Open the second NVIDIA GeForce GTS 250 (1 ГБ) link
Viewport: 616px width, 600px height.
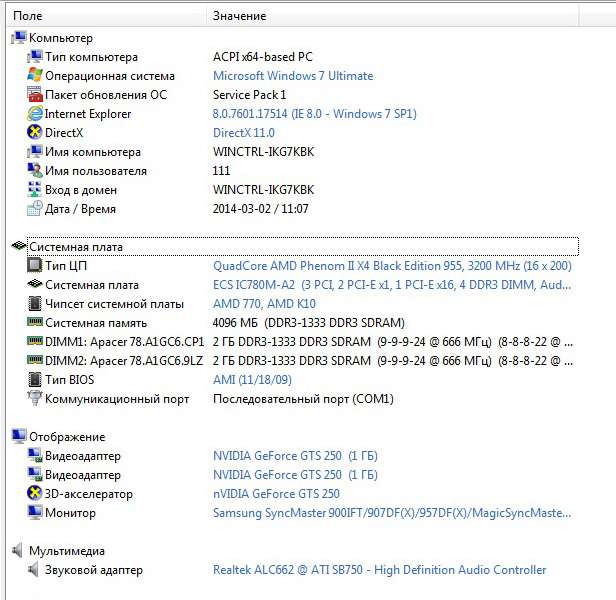295,475
